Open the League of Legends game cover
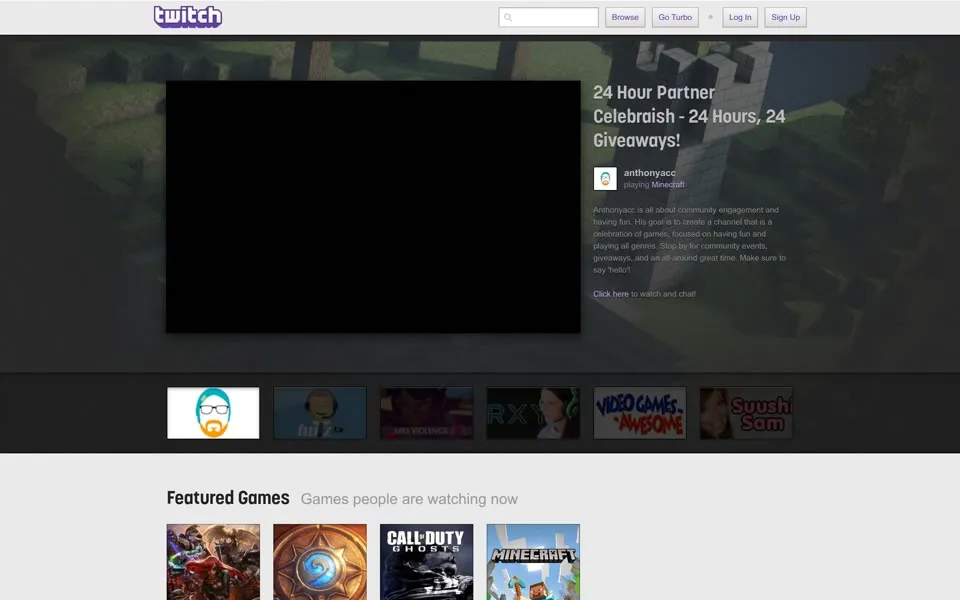 tap(213, 562)
